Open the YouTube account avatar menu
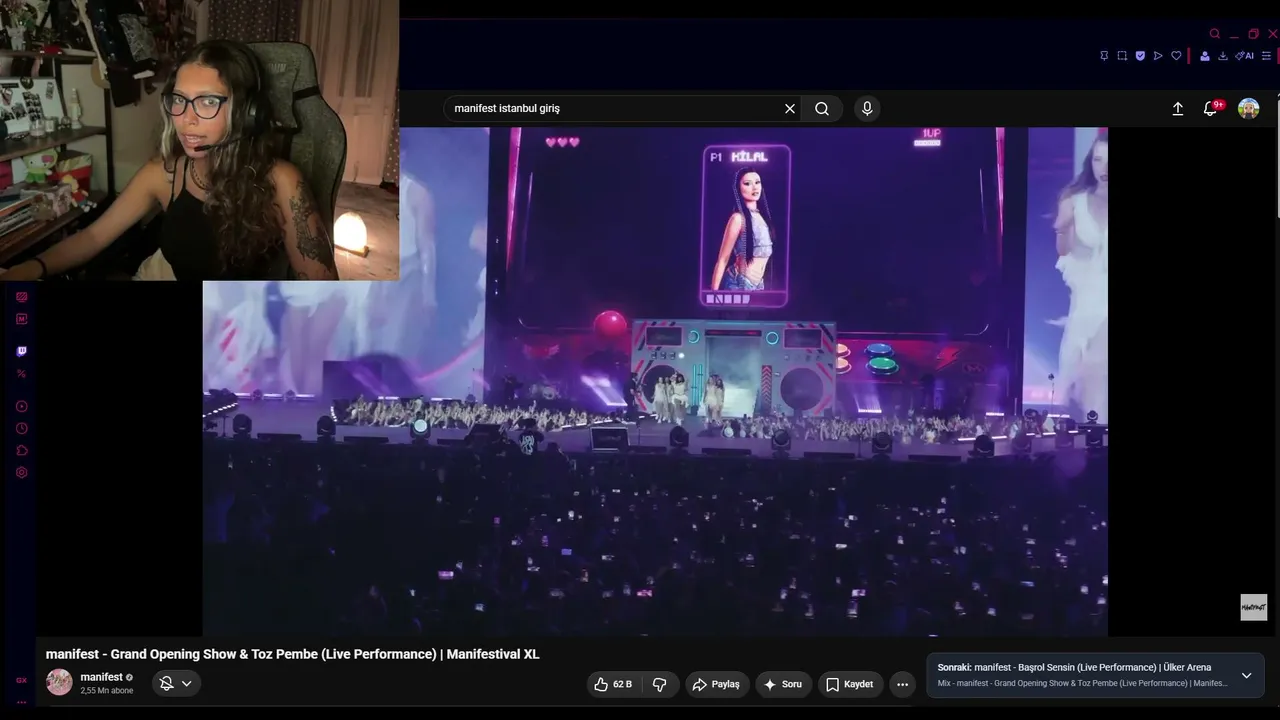The image size is (1280, 720). coord(1249,109)
